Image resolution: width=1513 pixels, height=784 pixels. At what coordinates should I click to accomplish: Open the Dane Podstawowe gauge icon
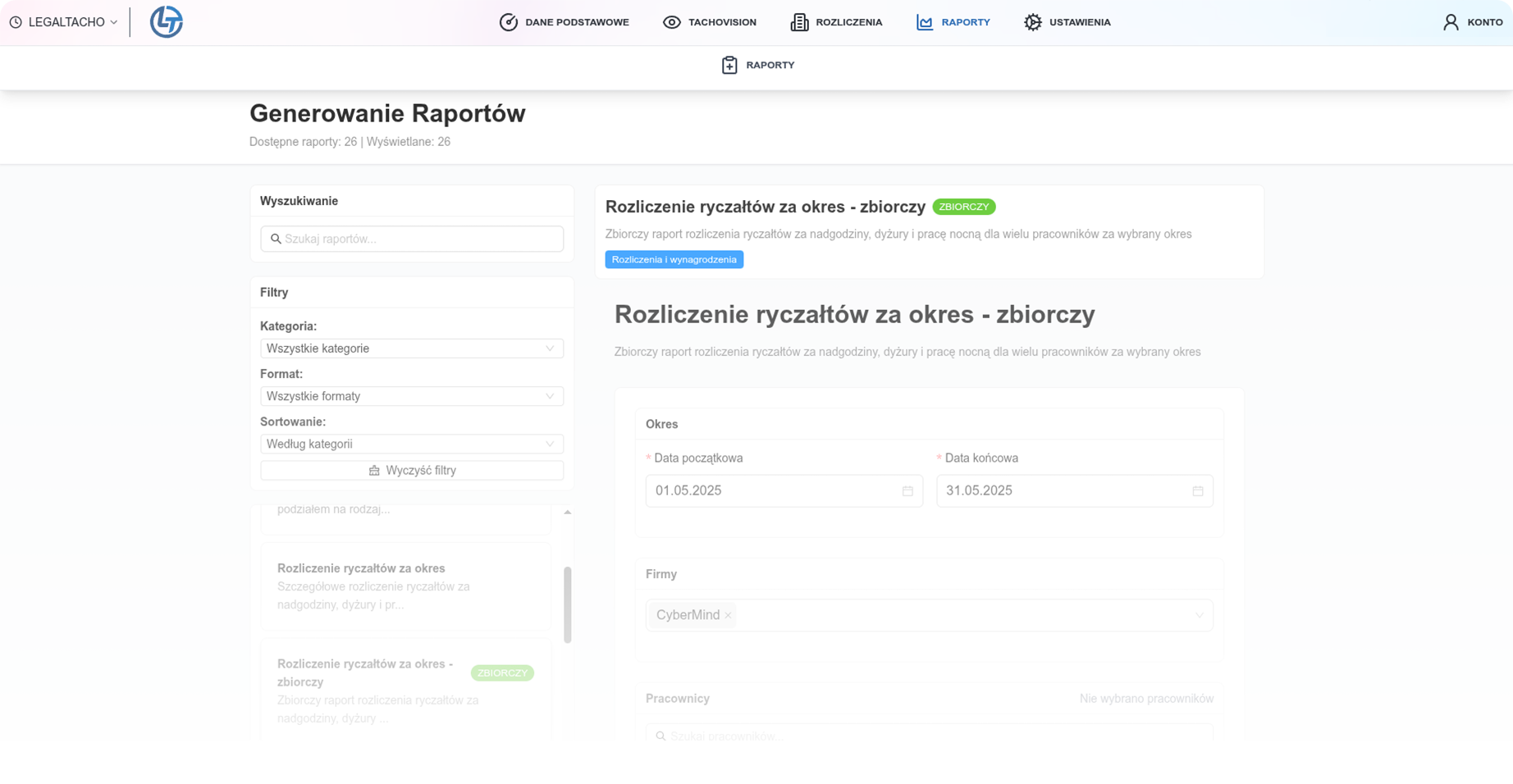[x=509, y=22]
